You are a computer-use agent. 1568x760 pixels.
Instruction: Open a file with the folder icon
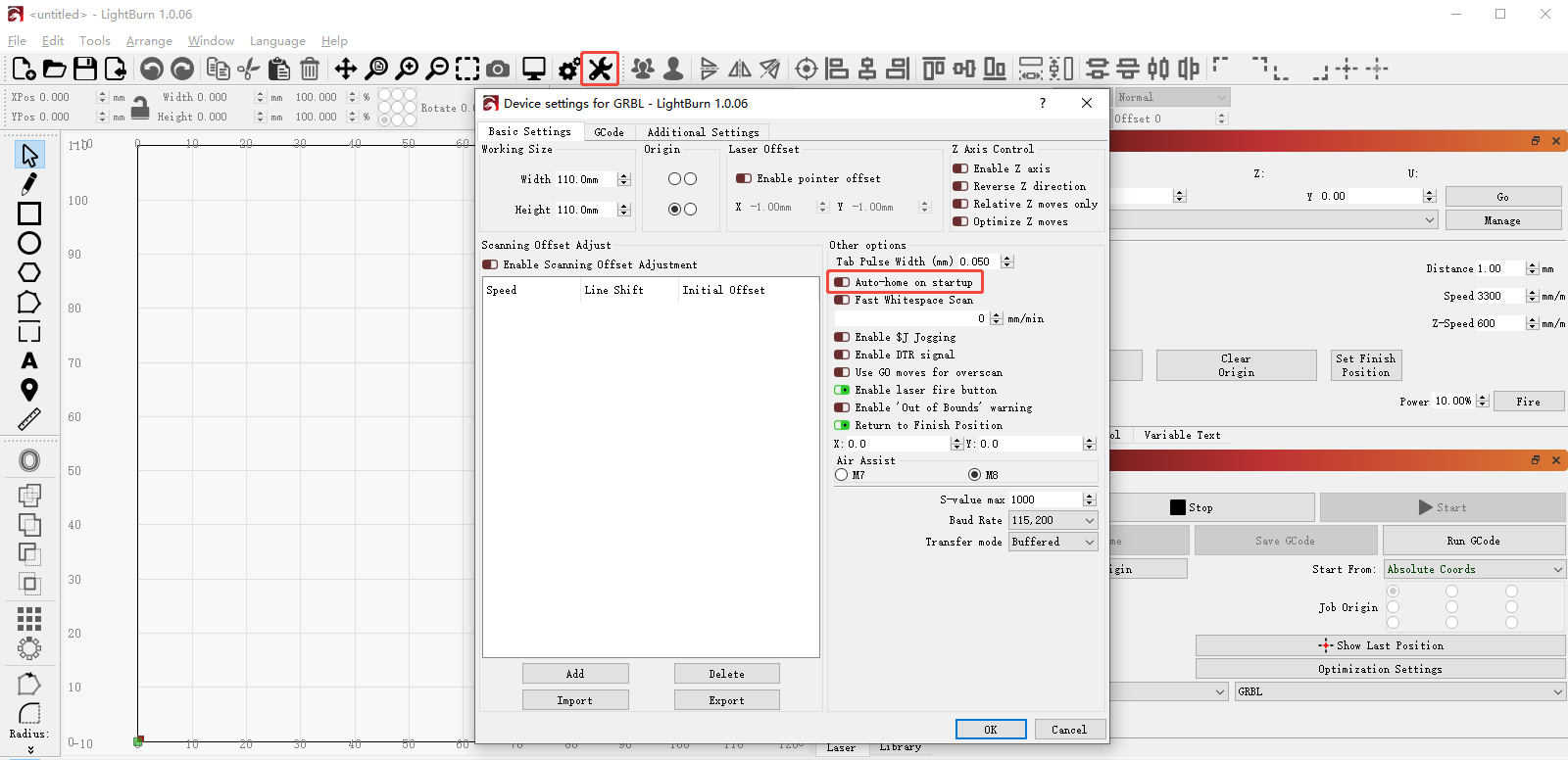coord(55,69)
